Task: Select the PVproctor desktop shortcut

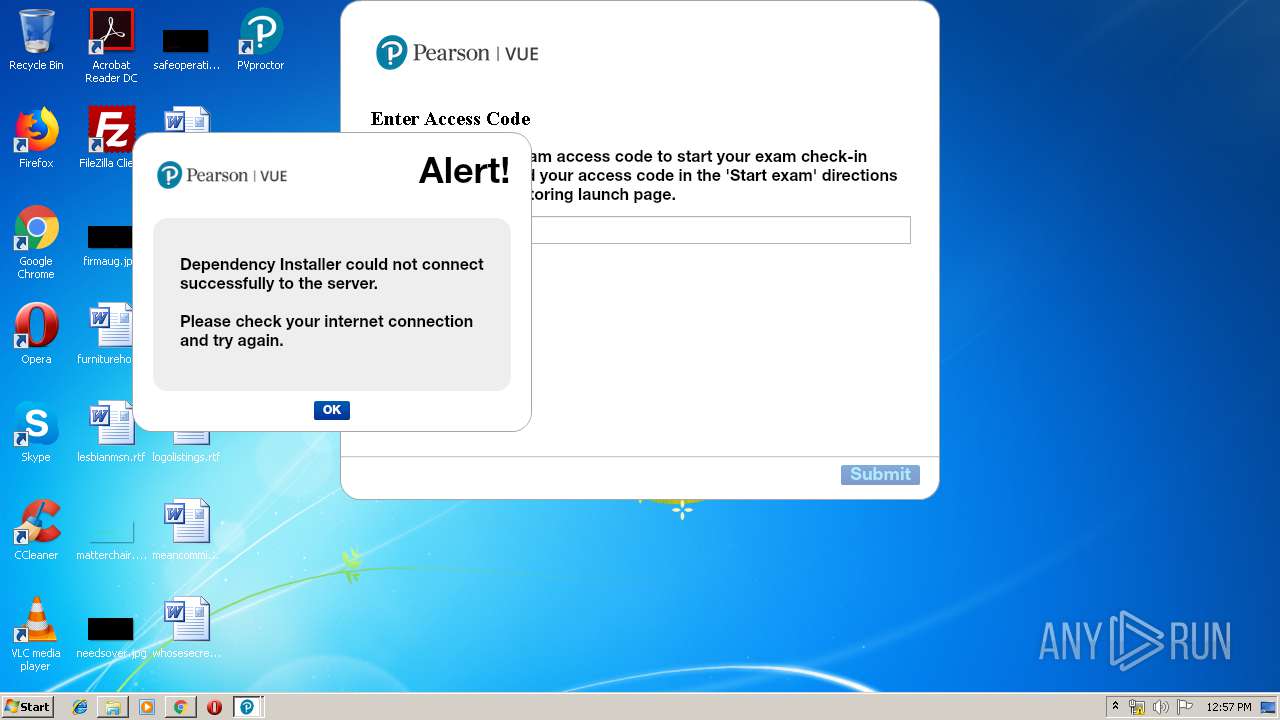Action: tap(260, 40)
